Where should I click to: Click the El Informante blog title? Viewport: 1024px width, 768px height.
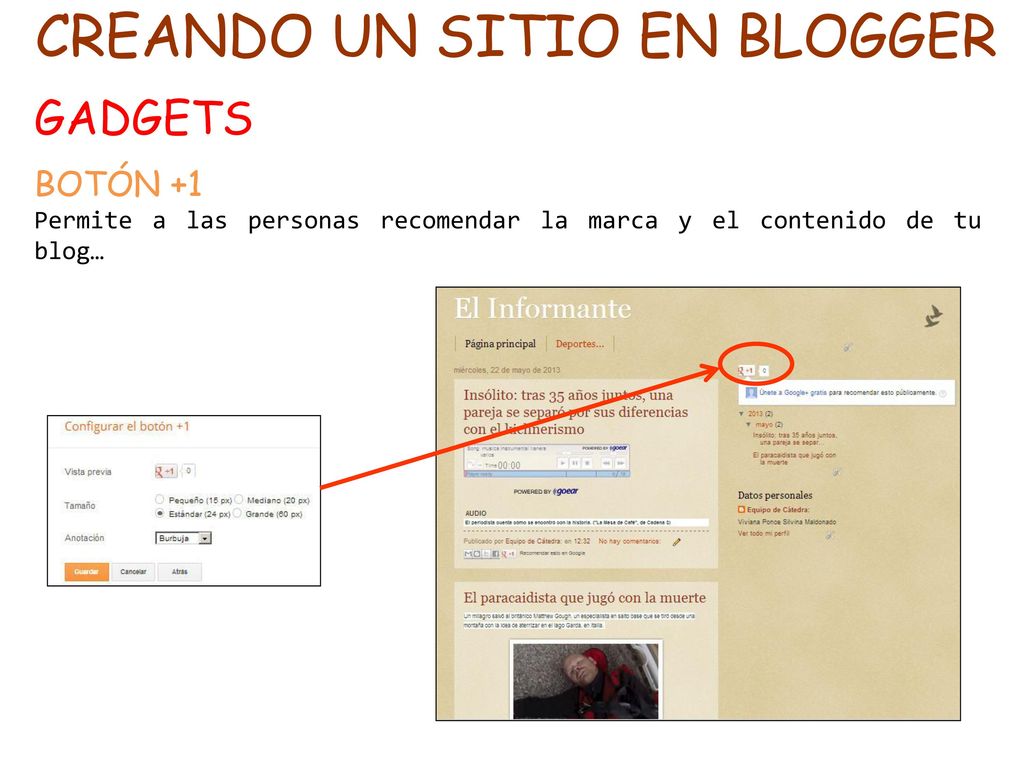(x=543, y=308)
